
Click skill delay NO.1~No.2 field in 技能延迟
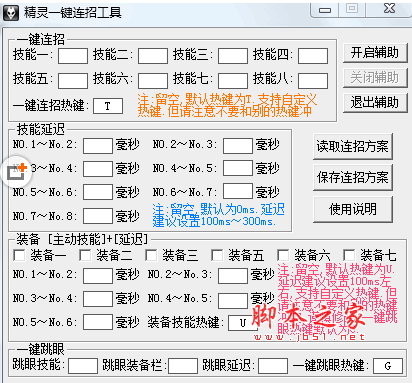coord(98,146)
